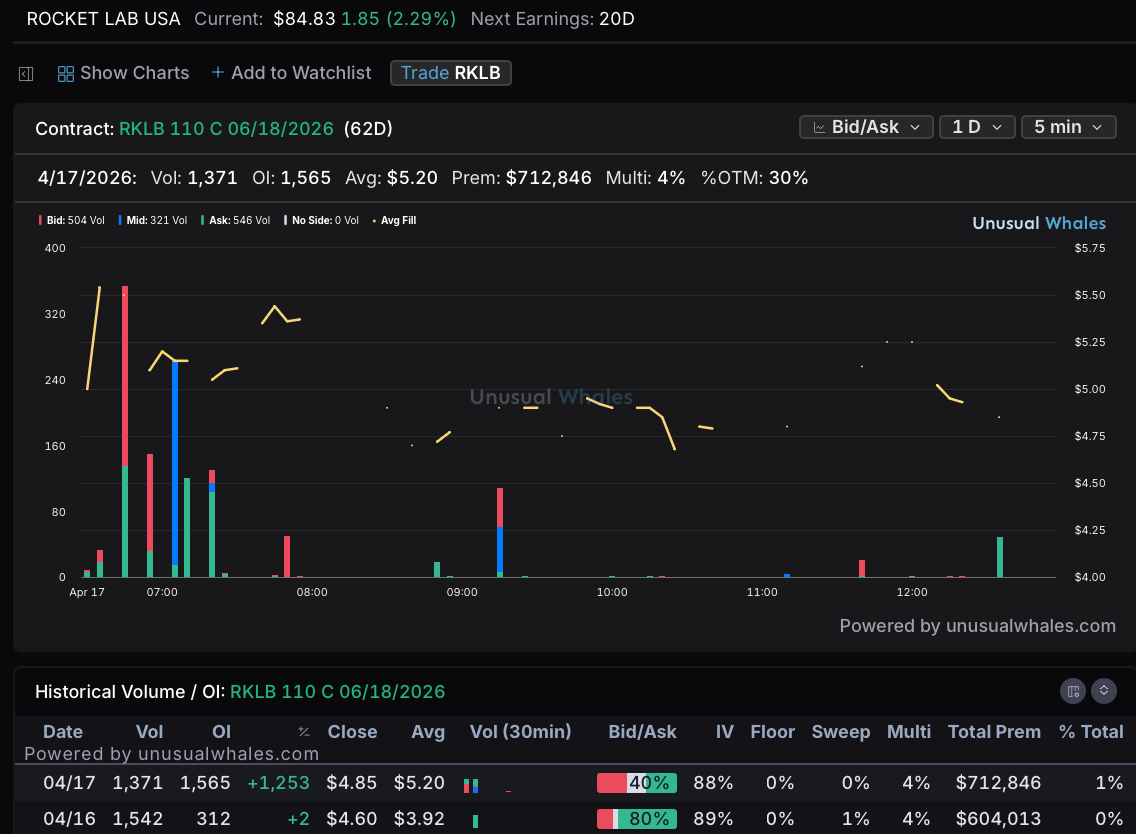Toggle the No Side volume legend series
This screenshot has width=1136, height=834.
[321, 220]
